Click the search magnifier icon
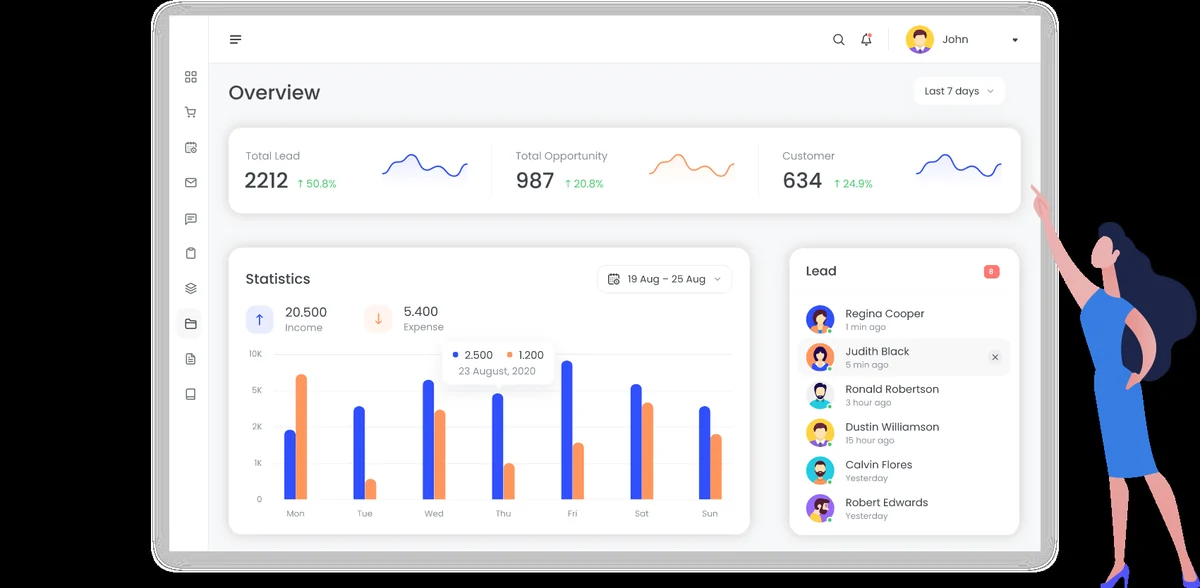Viewport: 1200px width, 588px height. point(839,40)
